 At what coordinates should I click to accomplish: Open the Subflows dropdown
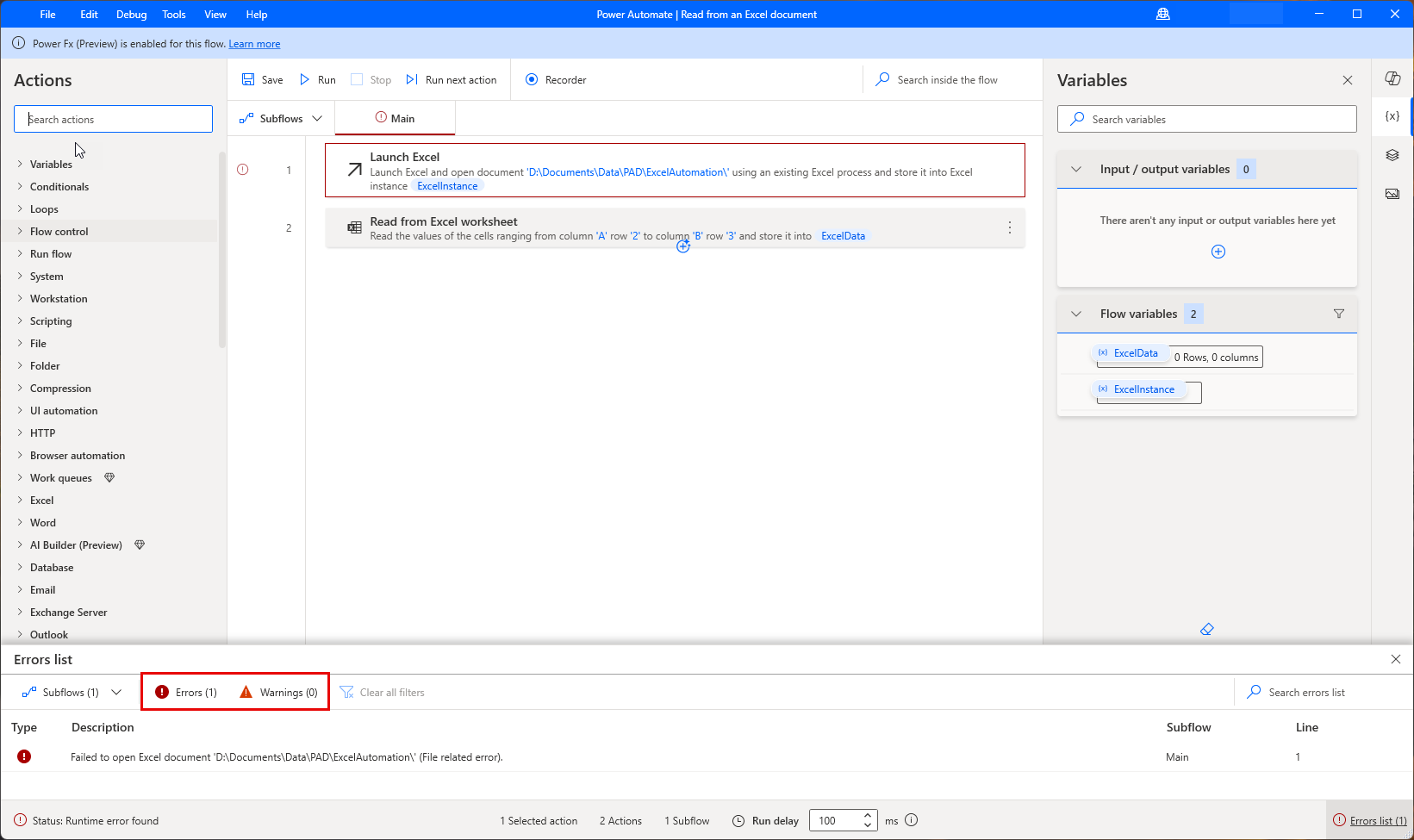point(281,118)
